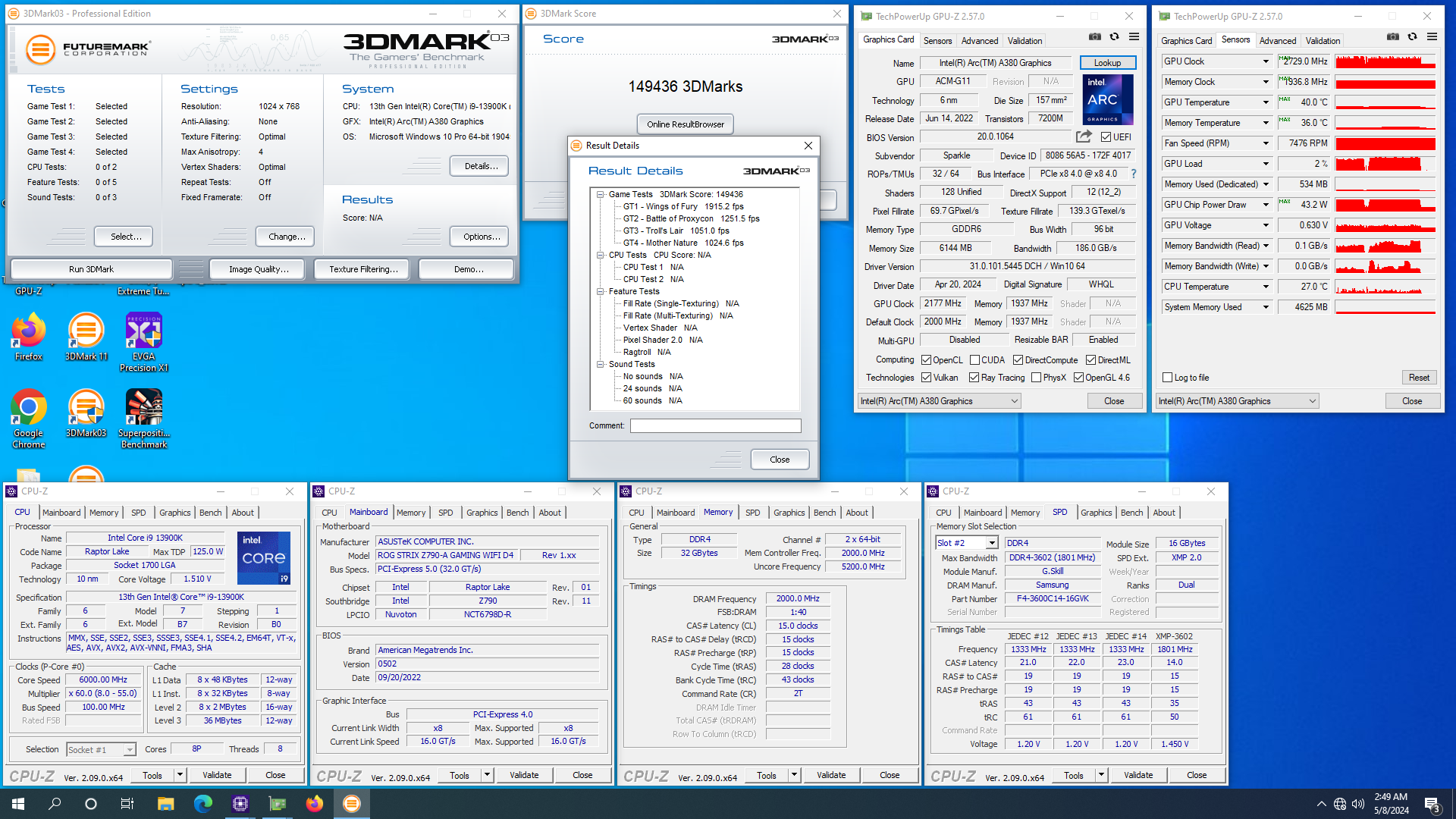Screen dimensions: 1456x819
Task: Show hidden system tray icons
Action: (x=1322, y=804)
